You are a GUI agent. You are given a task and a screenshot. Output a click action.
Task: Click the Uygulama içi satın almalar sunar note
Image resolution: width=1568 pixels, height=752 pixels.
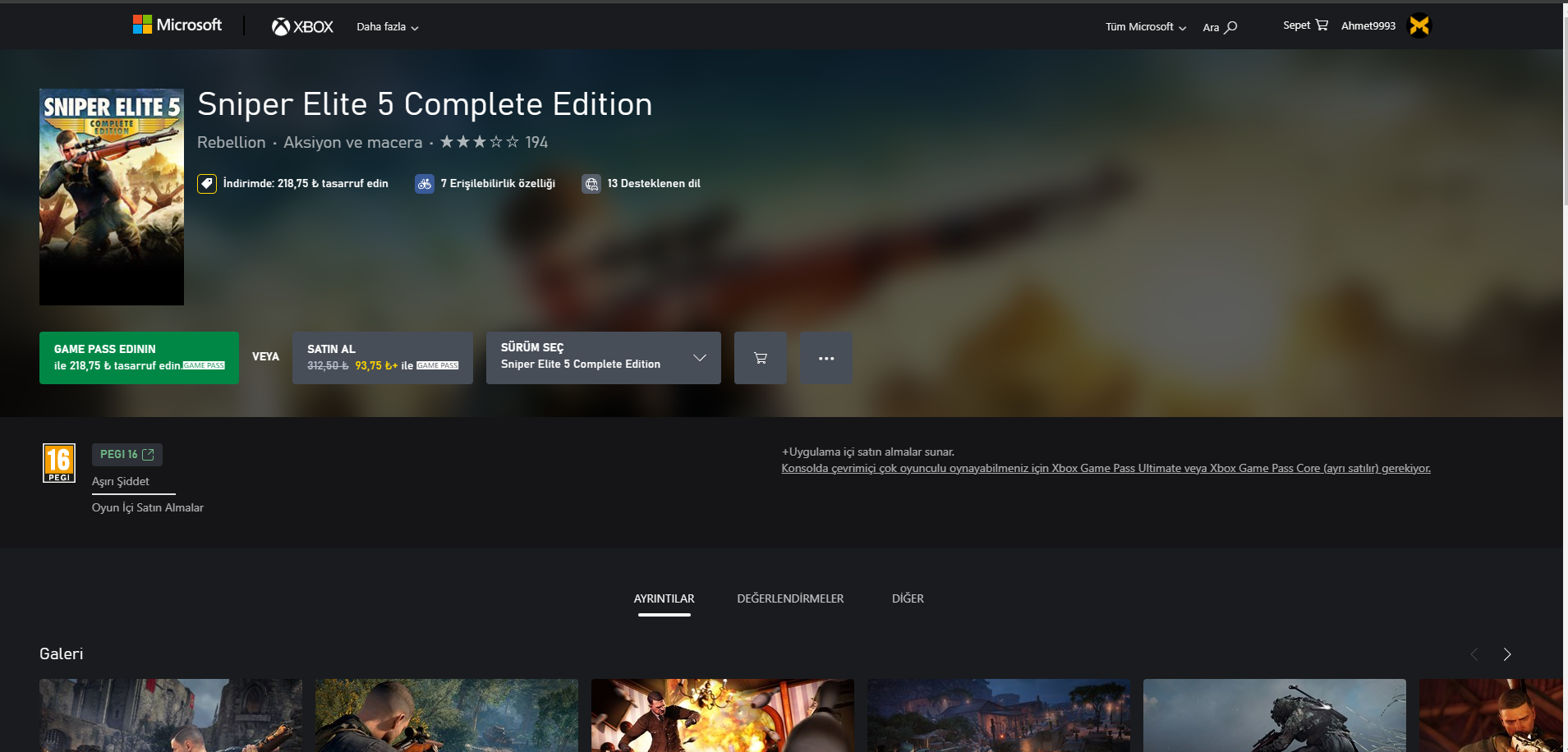pos(868,452)
